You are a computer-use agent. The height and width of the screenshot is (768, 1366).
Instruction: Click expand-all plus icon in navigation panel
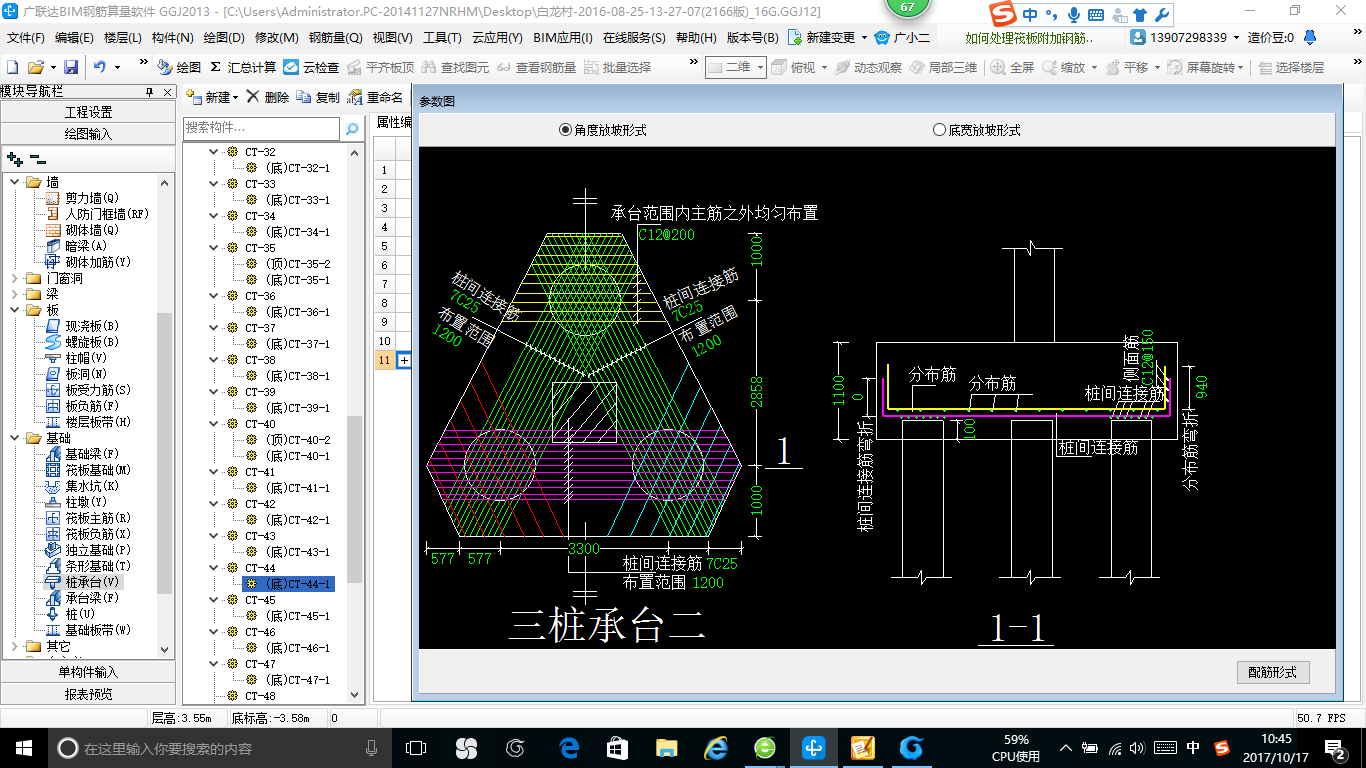tap(14, 158)
